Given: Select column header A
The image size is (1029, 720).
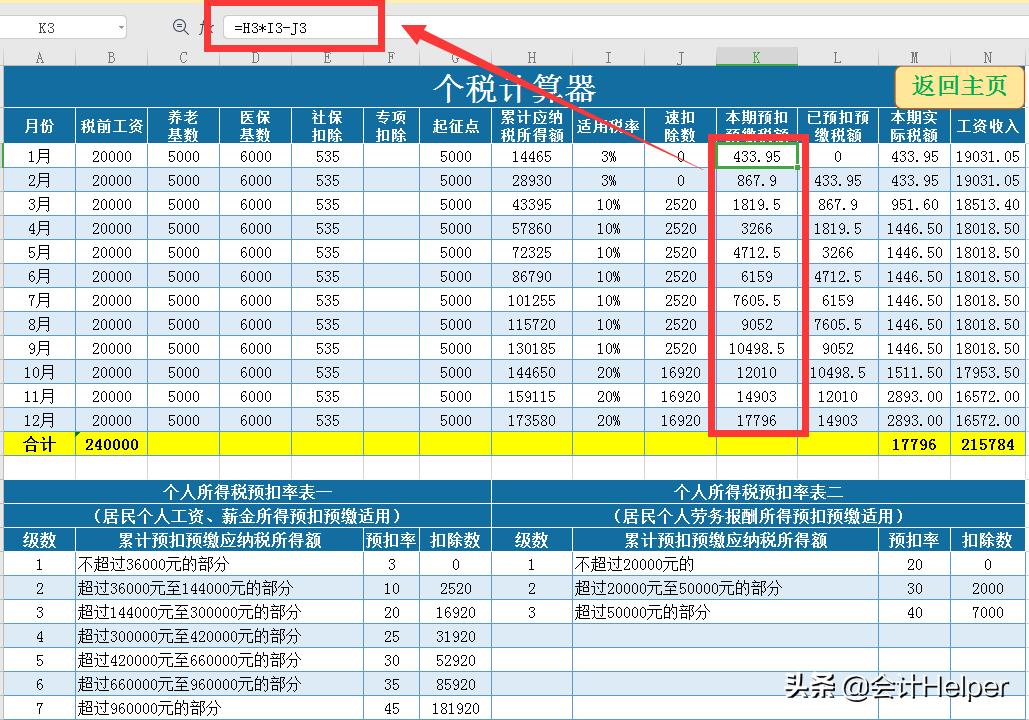Looking at the screenshot, I should 39,57.
